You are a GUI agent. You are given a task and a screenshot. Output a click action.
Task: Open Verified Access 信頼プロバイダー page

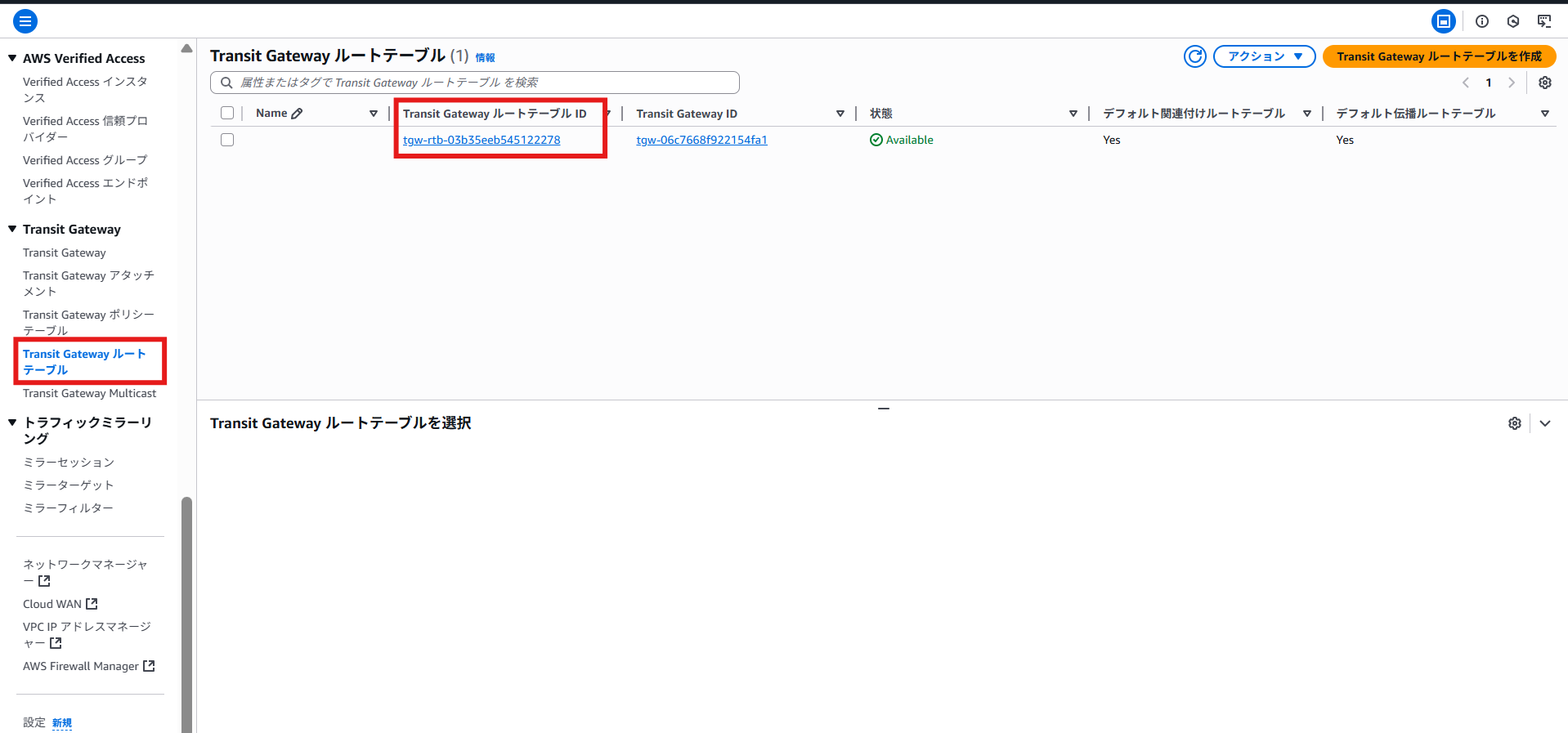pyautogui.click(x=85, y=129)
